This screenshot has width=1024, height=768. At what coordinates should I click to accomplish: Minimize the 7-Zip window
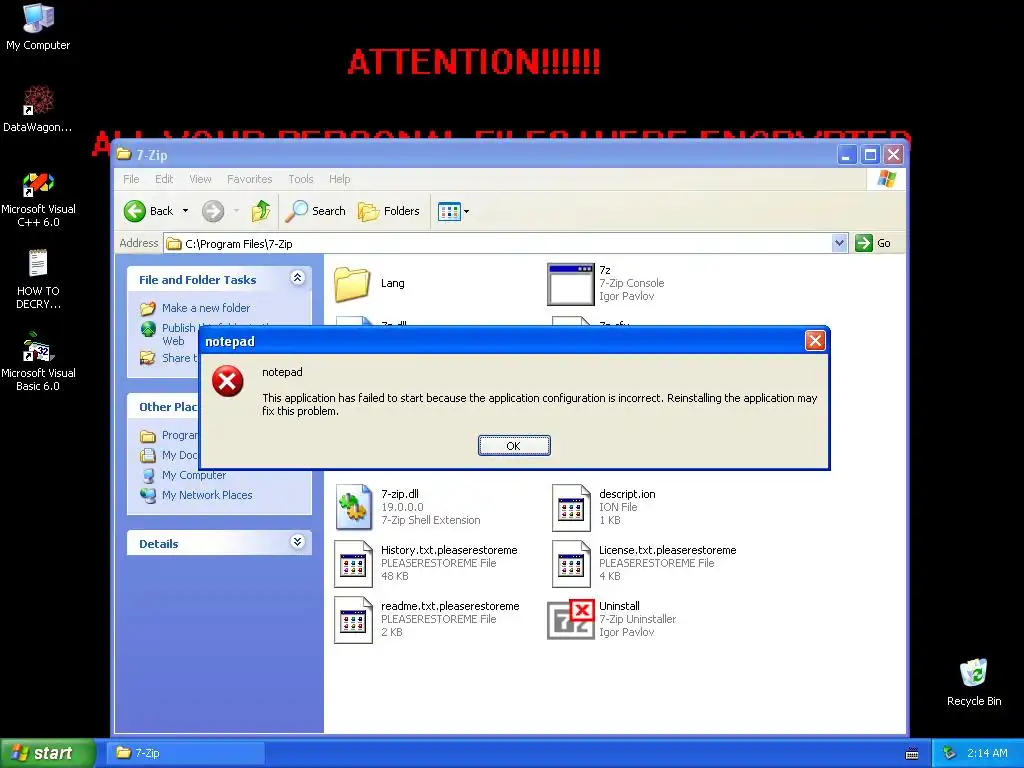tap(847, 155)
